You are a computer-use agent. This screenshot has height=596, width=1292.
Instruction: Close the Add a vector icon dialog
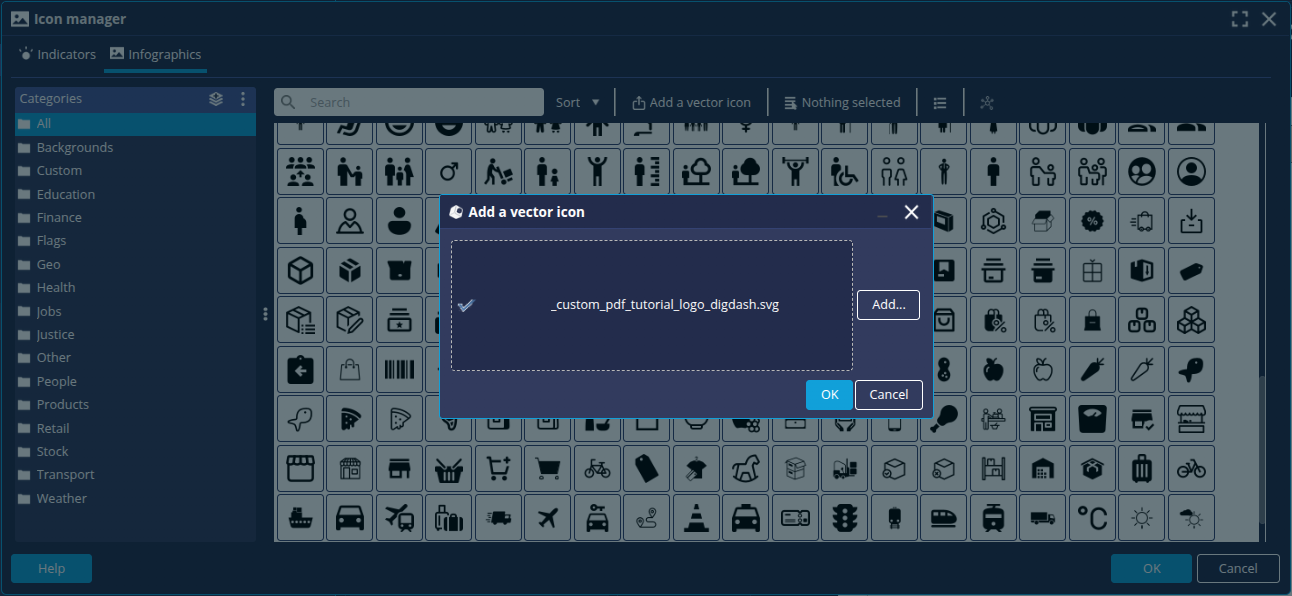pyautogui.click(x=911, y=212)
